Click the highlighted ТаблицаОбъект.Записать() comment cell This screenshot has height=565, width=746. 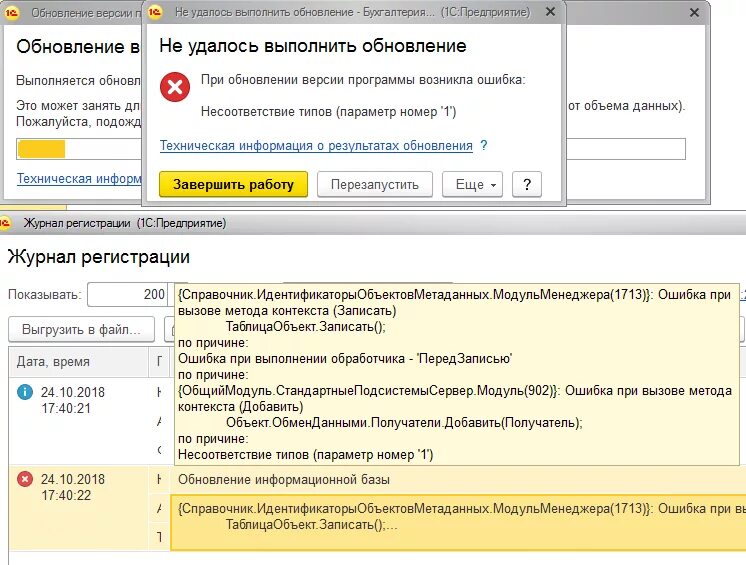[458, 522]
